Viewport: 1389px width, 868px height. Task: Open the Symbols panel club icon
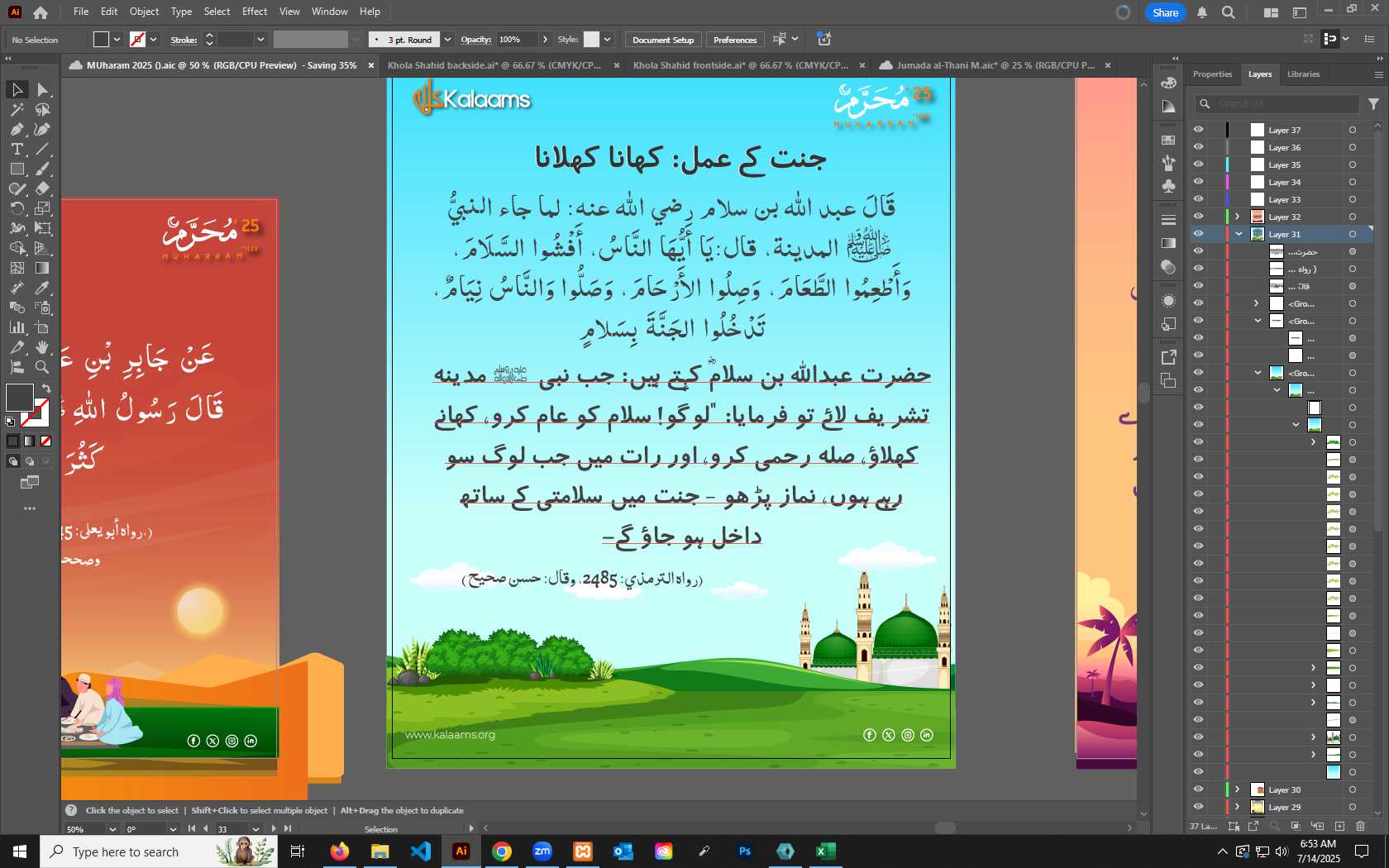(x=1168, y=186)
